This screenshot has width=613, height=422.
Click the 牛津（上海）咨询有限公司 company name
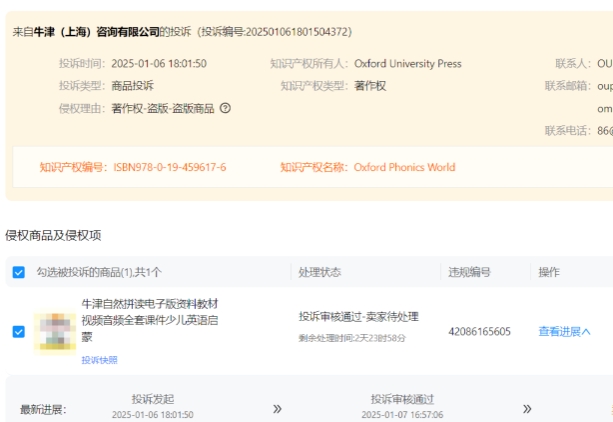[96, 32]
